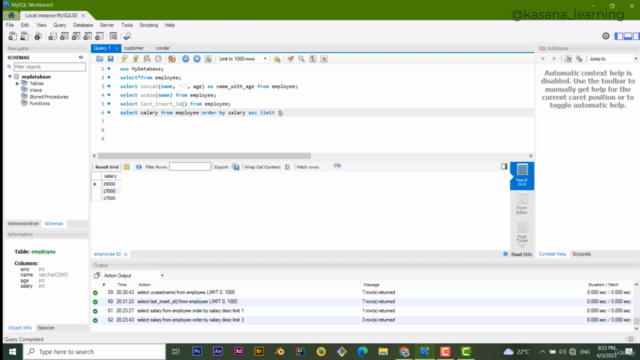Fetch next rows icon in result toolbar
640x360 pixels.
click(337, 166)
